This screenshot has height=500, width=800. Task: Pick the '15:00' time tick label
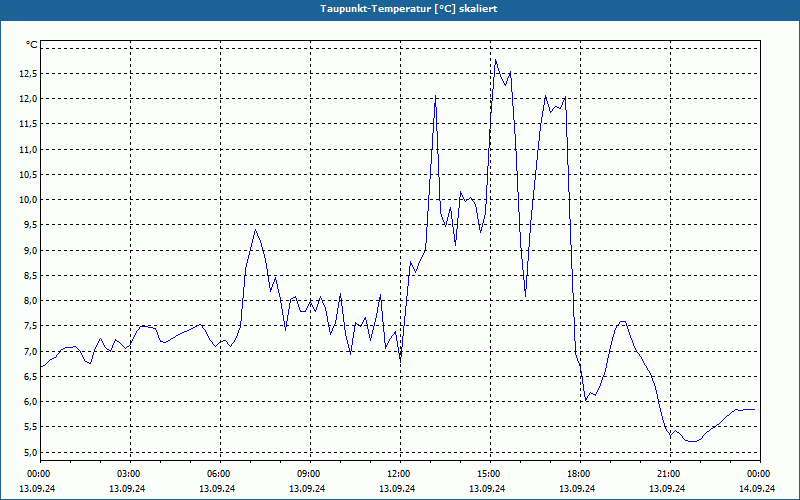tap(490, 474)
